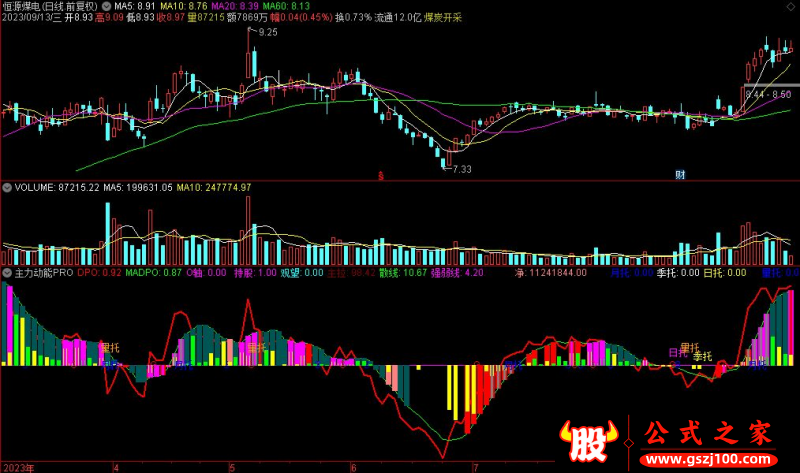
Task: Click the 2023年 label on time axis
Action: coord(19,468)
